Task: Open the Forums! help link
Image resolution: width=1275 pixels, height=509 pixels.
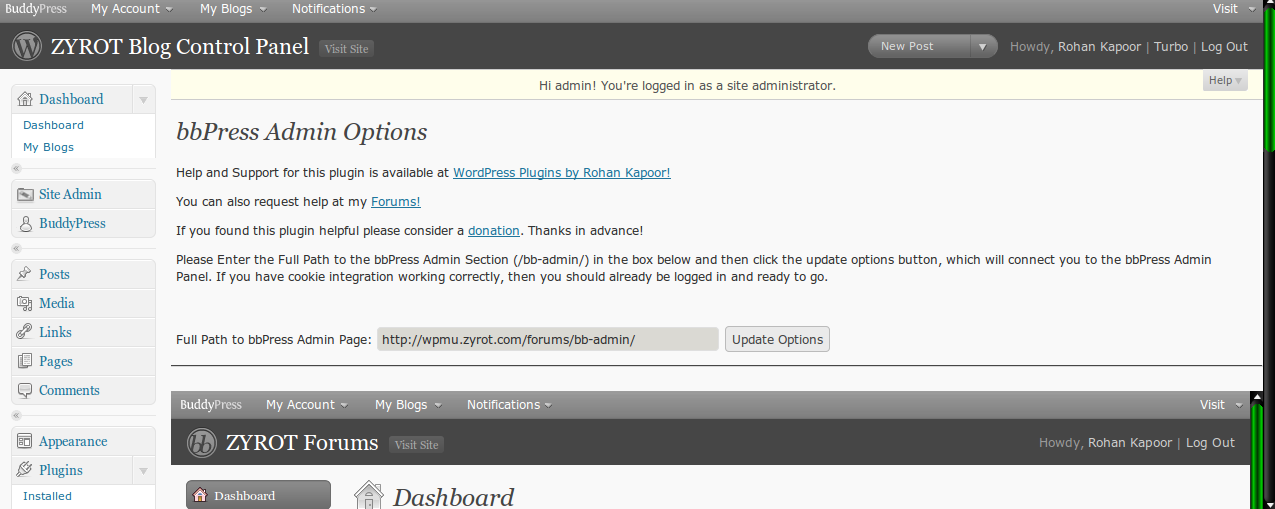Action: click(396, 201)
